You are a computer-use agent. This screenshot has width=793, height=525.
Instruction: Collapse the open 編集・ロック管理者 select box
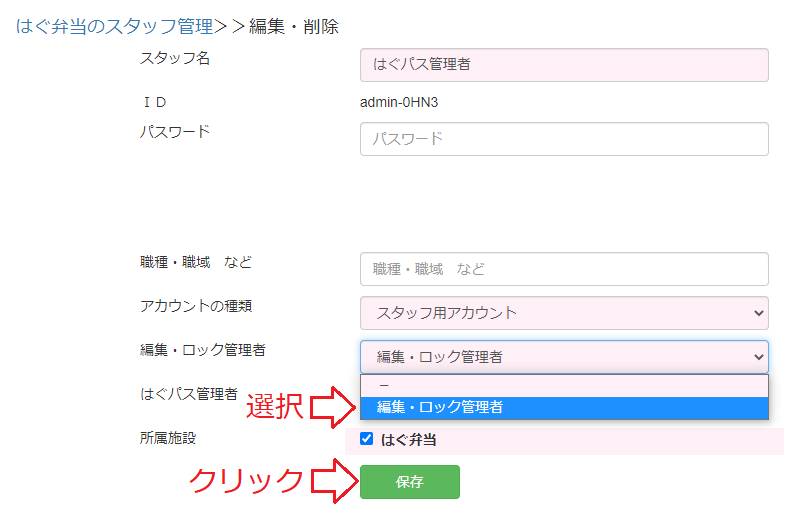[564, 357]
